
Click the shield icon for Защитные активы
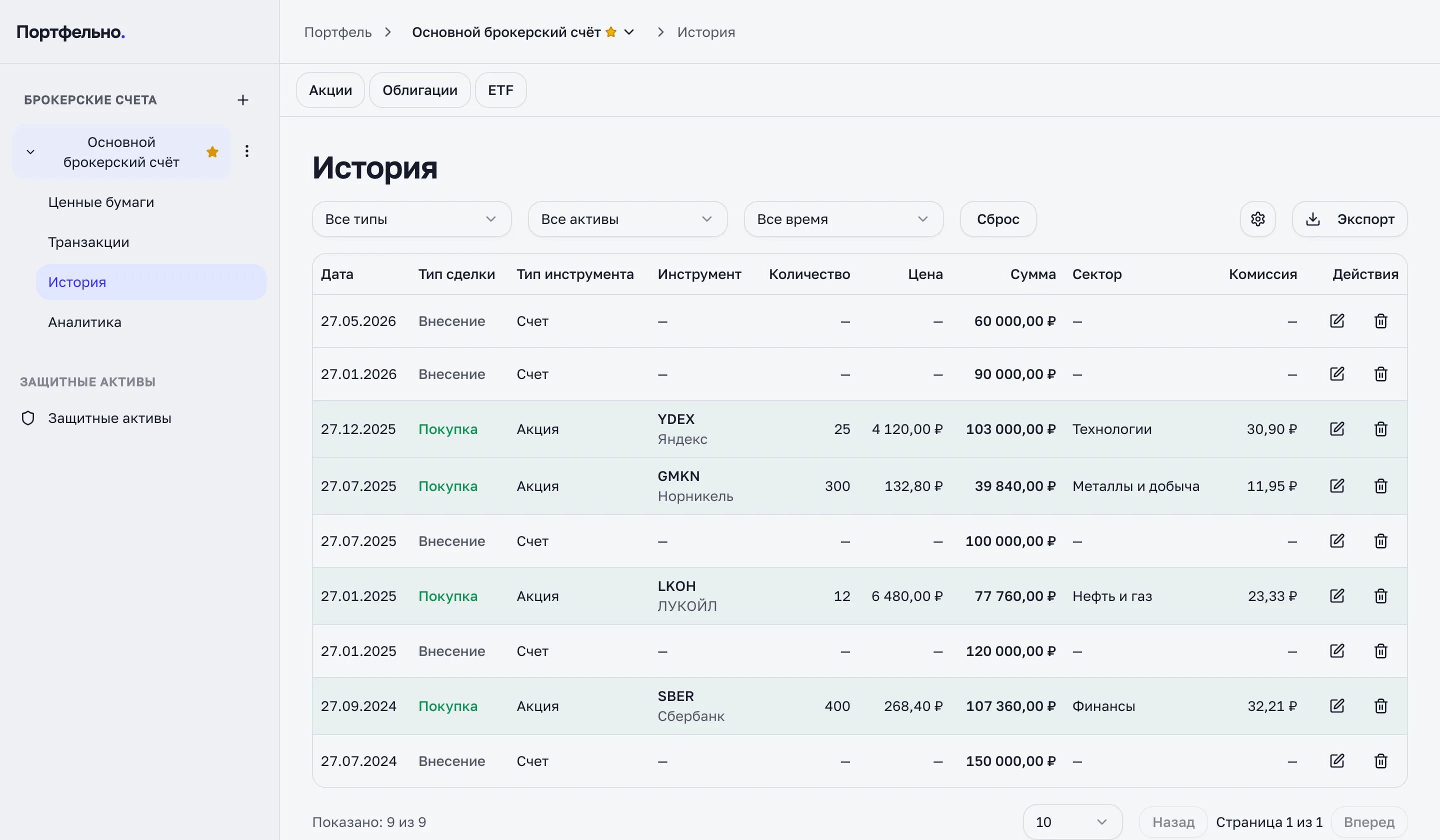click(28, 418)
